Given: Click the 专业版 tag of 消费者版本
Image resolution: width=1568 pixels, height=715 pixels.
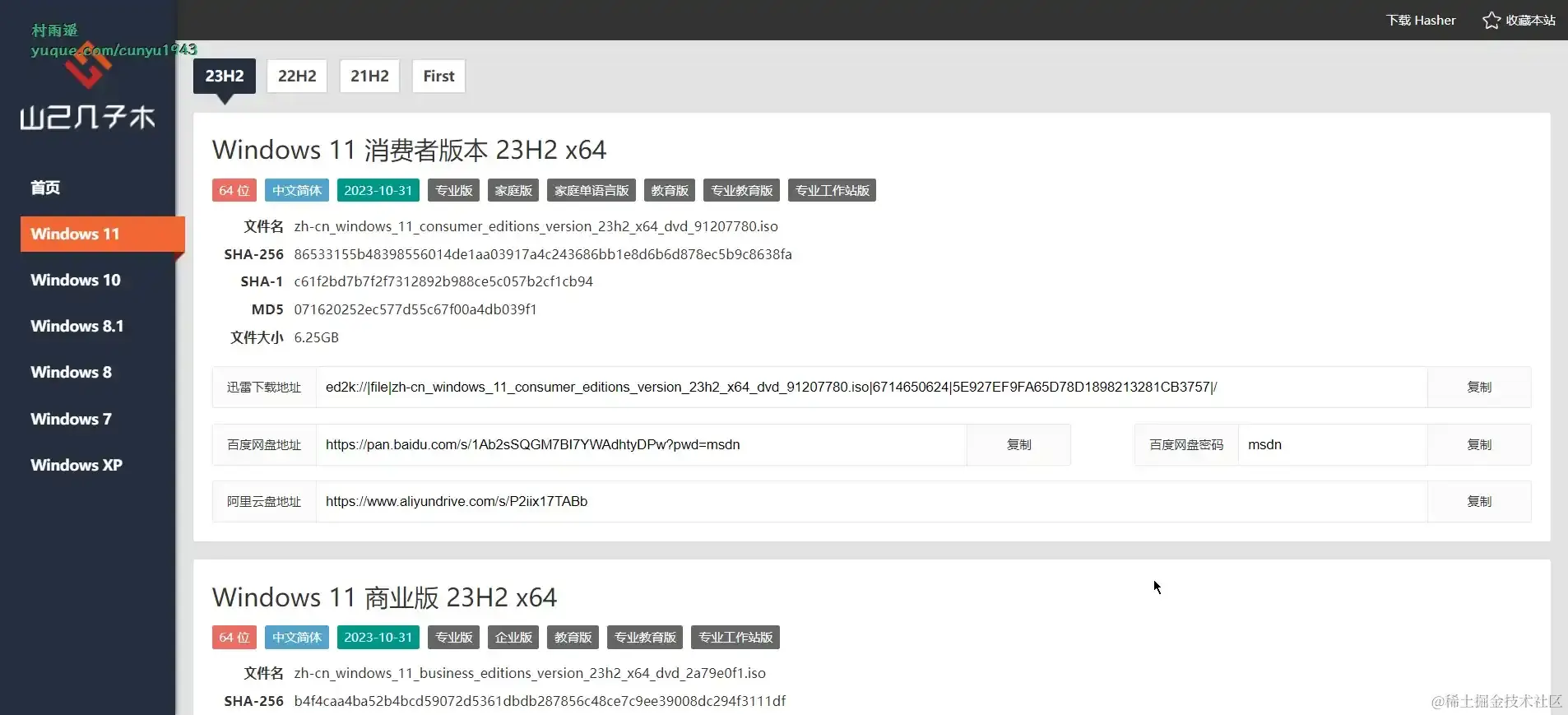Looking at the screenshot, I should coord(454,190).
